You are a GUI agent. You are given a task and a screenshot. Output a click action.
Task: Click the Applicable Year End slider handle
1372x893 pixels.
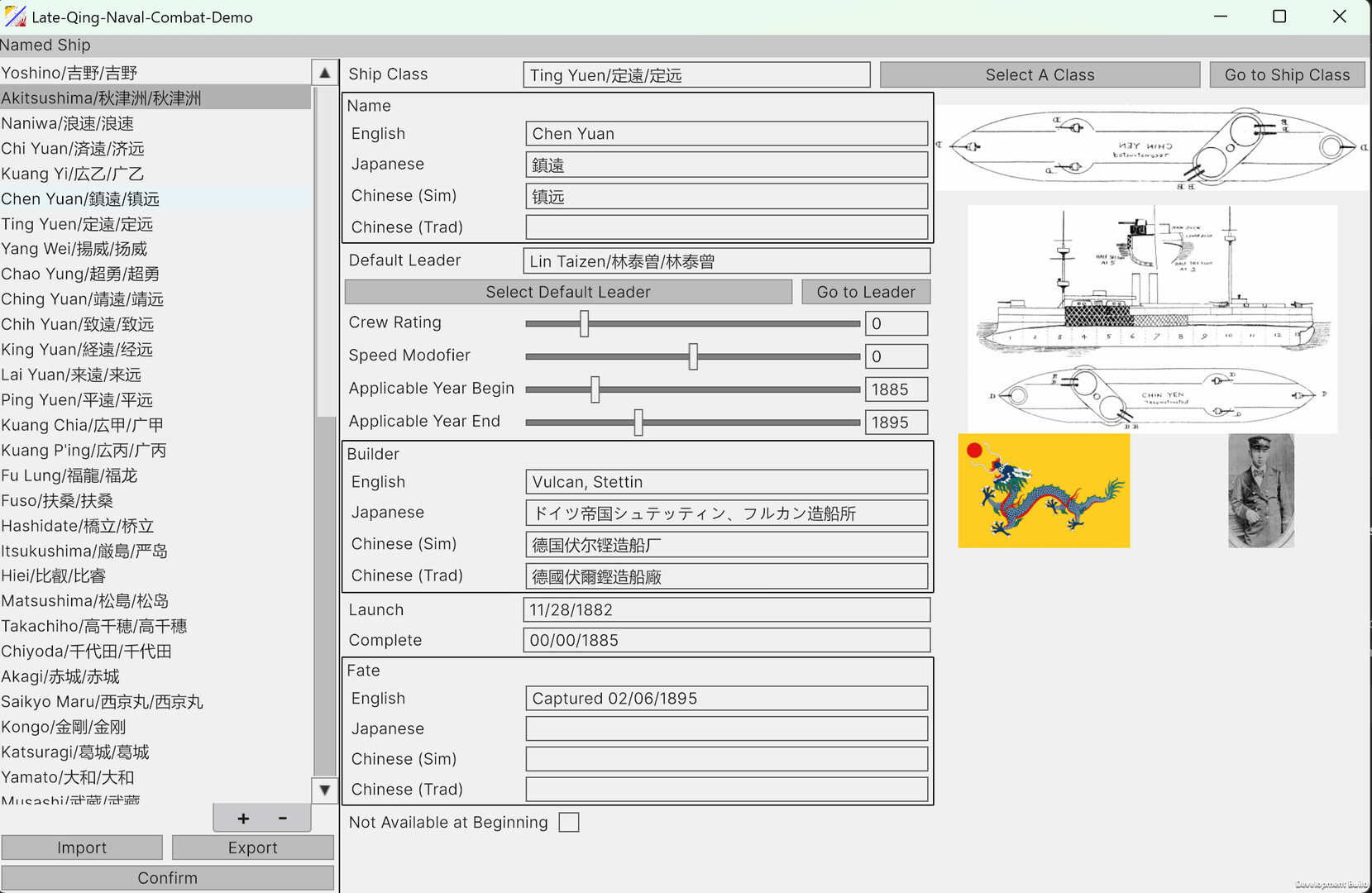point(638,423)
